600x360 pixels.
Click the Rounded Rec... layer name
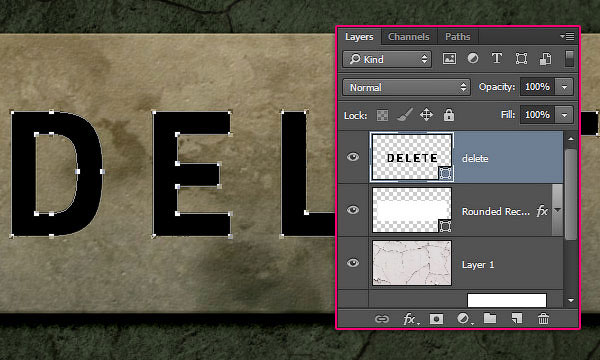coord(496,212)
